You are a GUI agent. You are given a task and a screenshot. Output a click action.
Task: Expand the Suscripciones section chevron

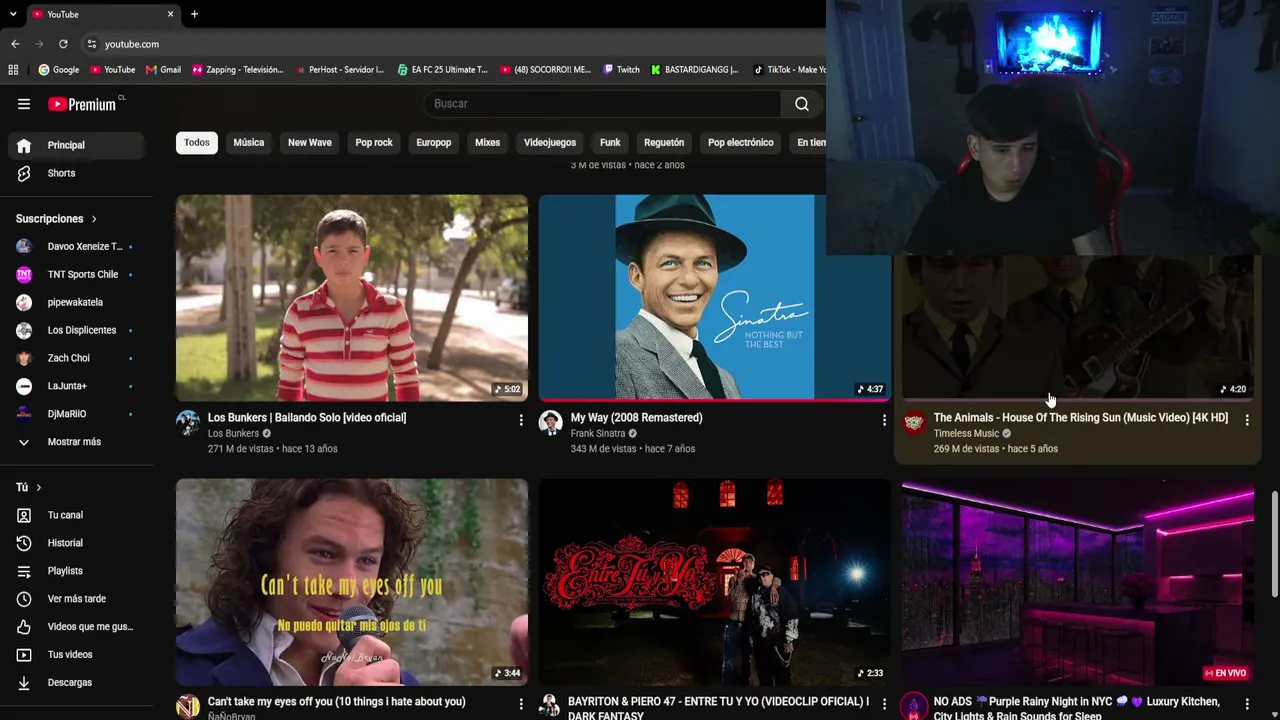[x=94, y=219]
